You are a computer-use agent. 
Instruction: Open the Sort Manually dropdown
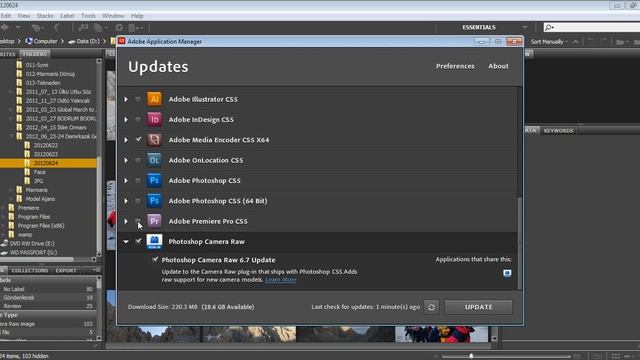[549, 42]
